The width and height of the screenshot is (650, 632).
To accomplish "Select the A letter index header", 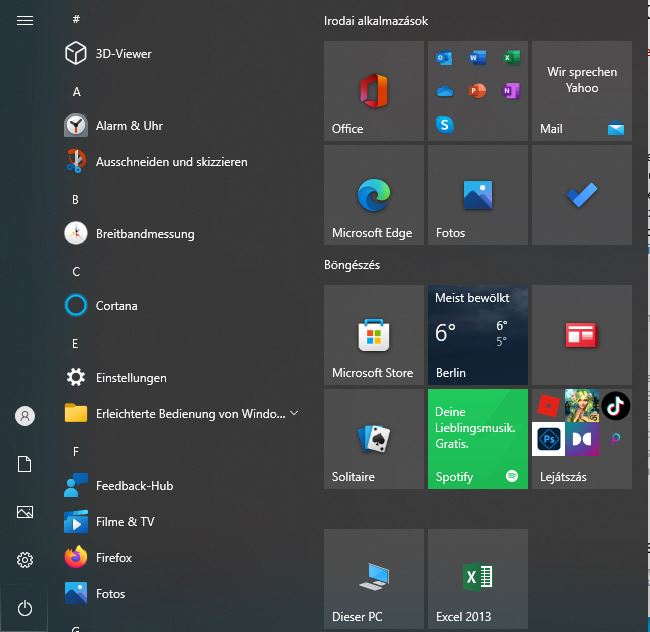I will [x=76, y=92].
